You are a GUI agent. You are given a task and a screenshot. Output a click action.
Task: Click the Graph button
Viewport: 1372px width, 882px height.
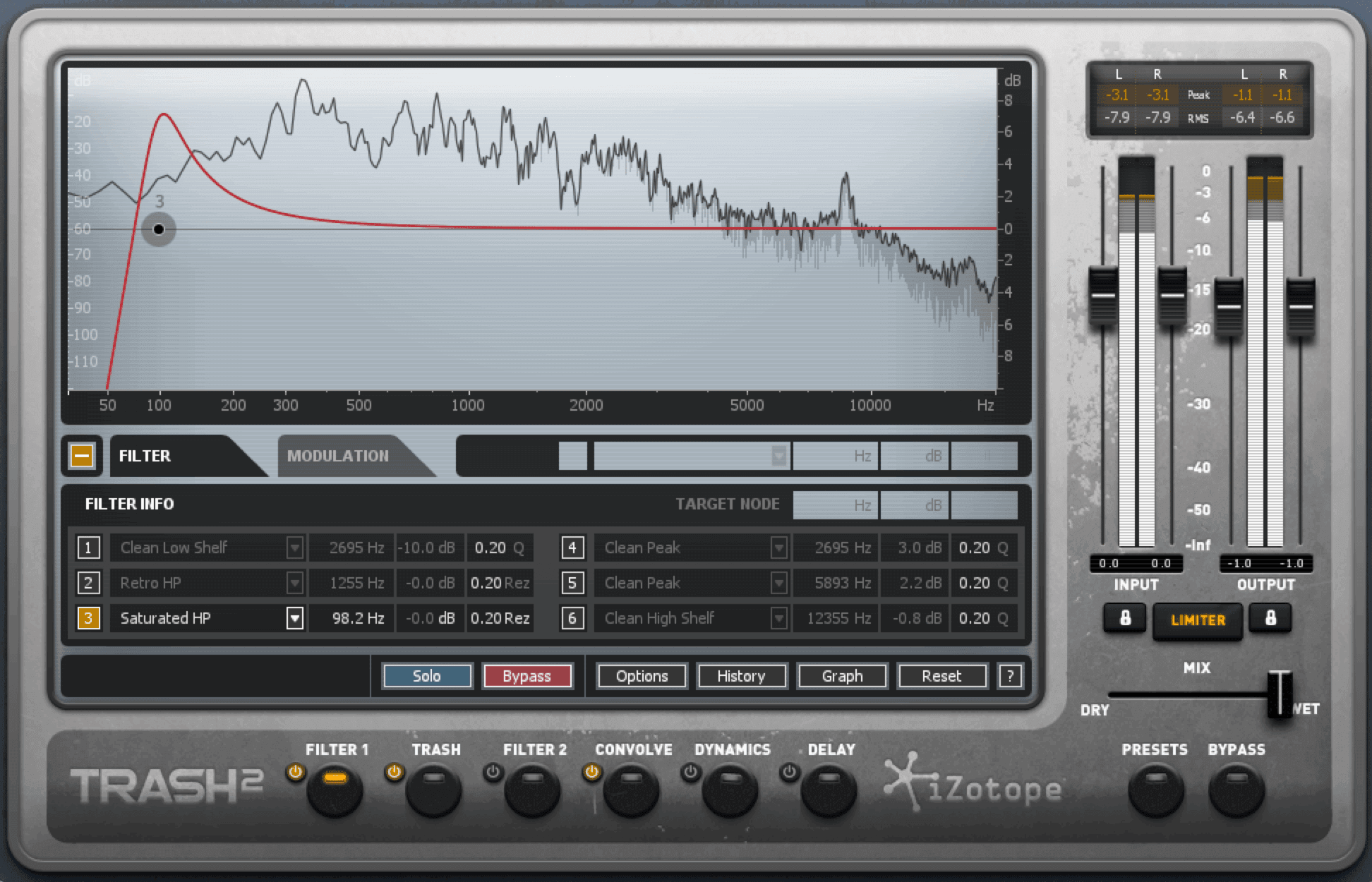point(842,676)
